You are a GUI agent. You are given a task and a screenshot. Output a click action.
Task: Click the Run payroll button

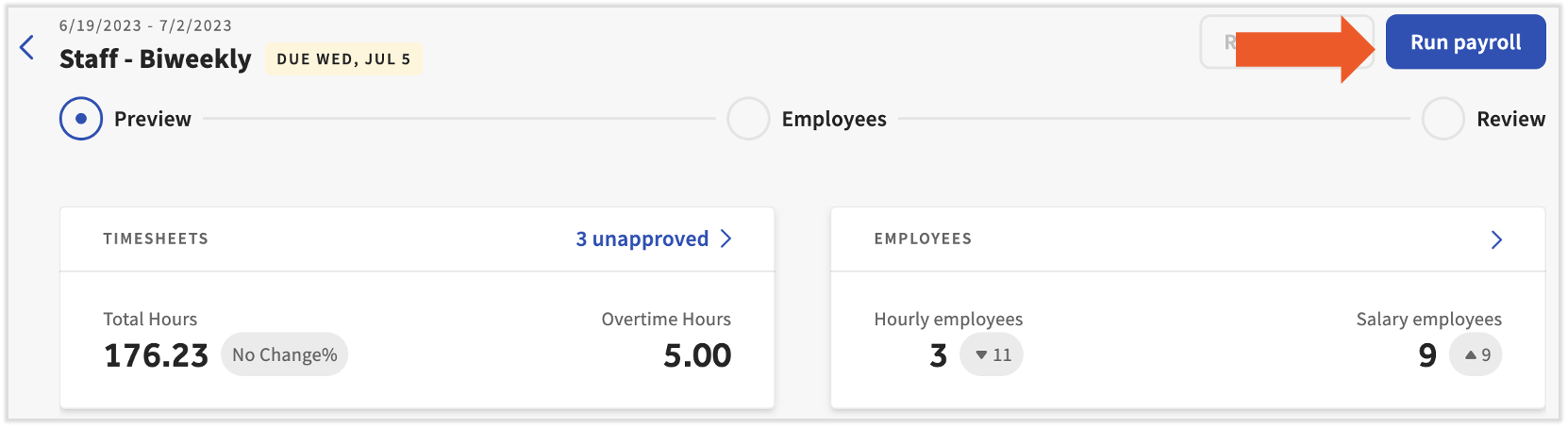click(1464, 42)
